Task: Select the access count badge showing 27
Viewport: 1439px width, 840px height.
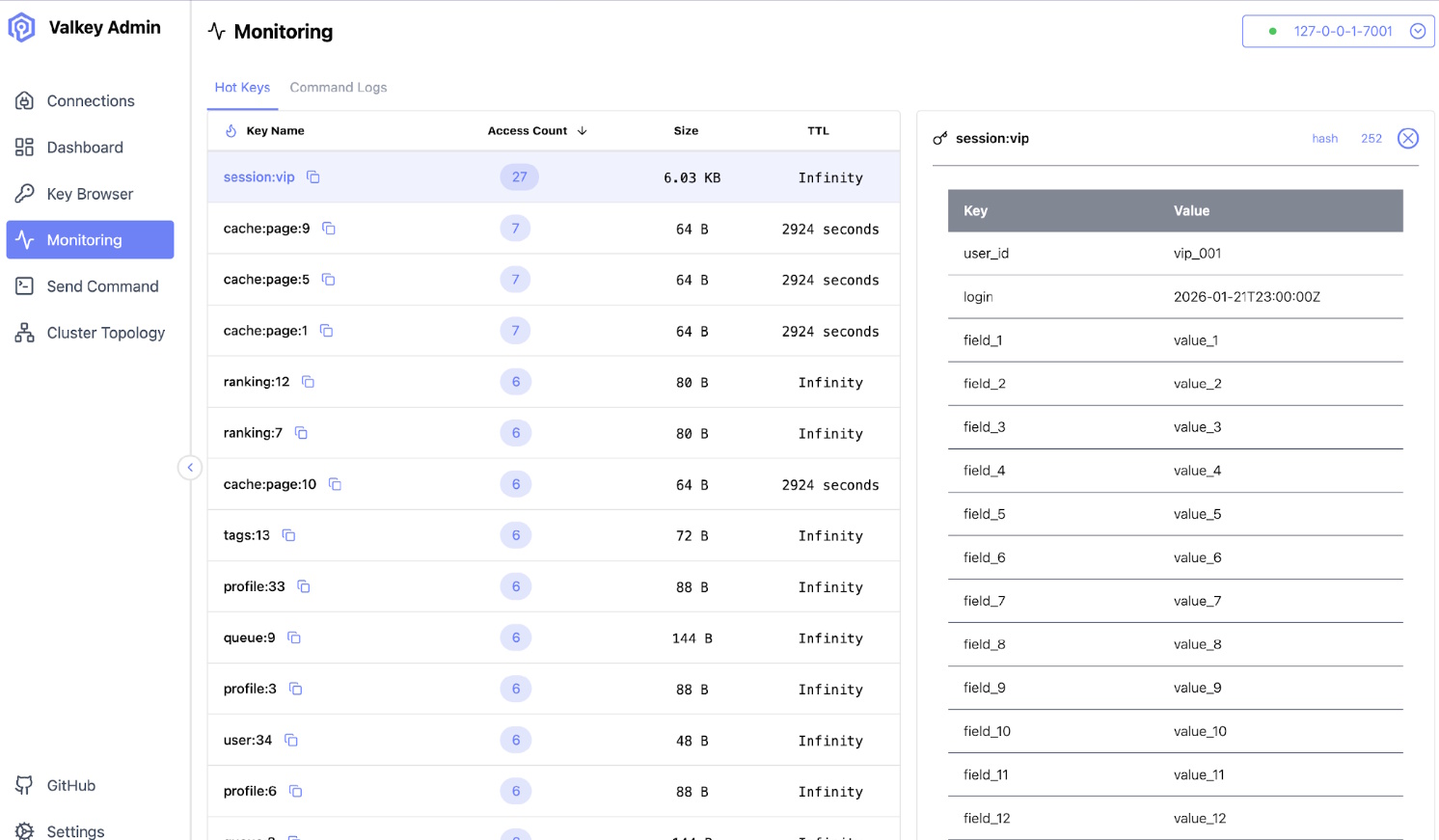Action: pos(519,176)
